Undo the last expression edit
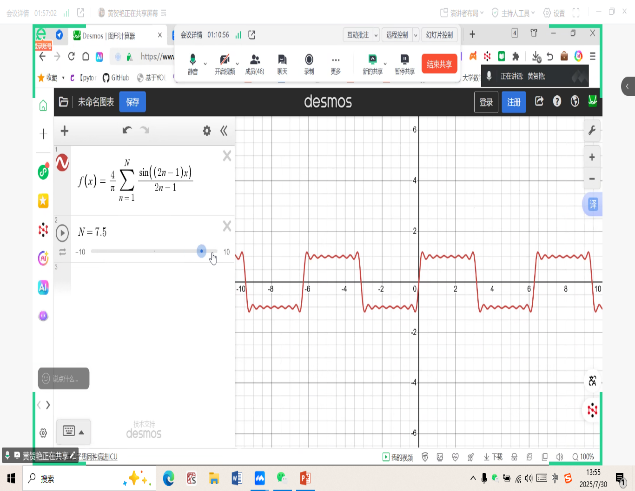Viewport: 635px width, 491px height. [x=126, y=130]
